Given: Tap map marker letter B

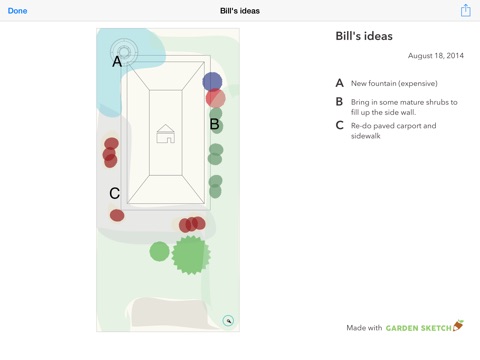Looking at the screenshot, I should [x=214, y=124].
